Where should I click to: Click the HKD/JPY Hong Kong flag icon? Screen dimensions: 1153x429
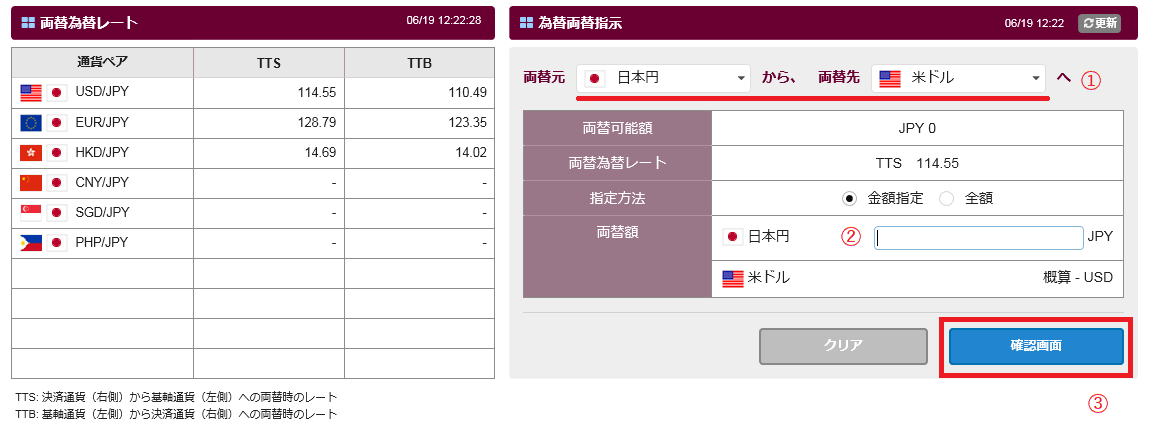[31, 153]
